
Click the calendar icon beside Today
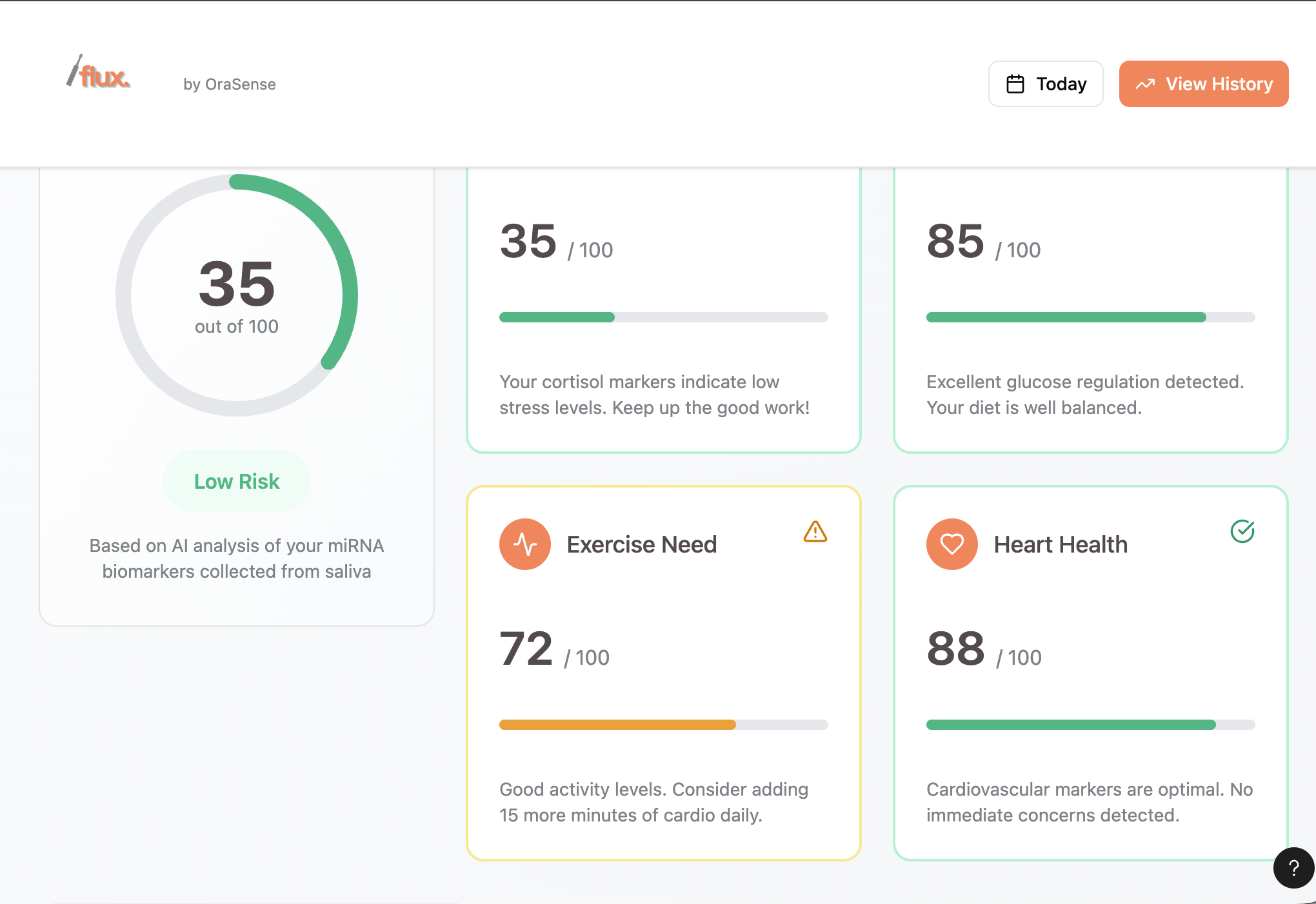click(1015, 83)
